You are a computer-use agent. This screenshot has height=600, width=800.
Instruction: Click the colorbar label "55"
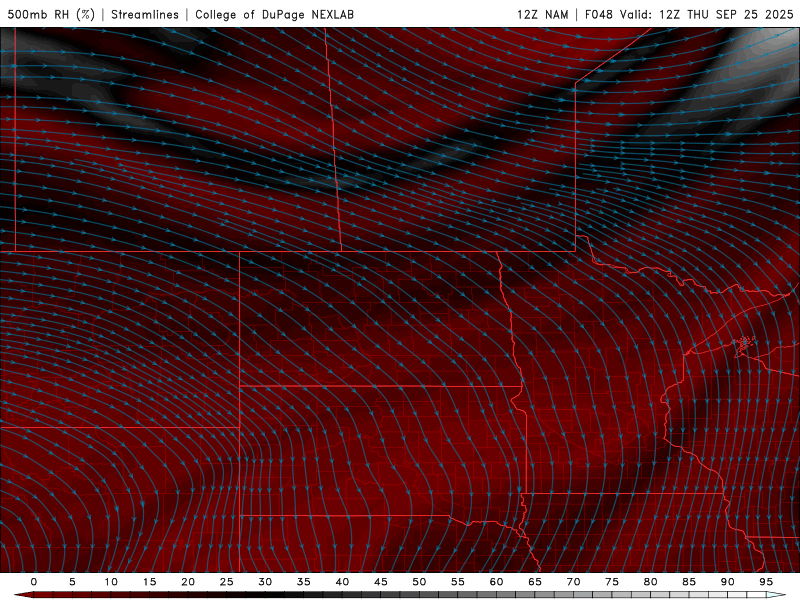[458, 582]
